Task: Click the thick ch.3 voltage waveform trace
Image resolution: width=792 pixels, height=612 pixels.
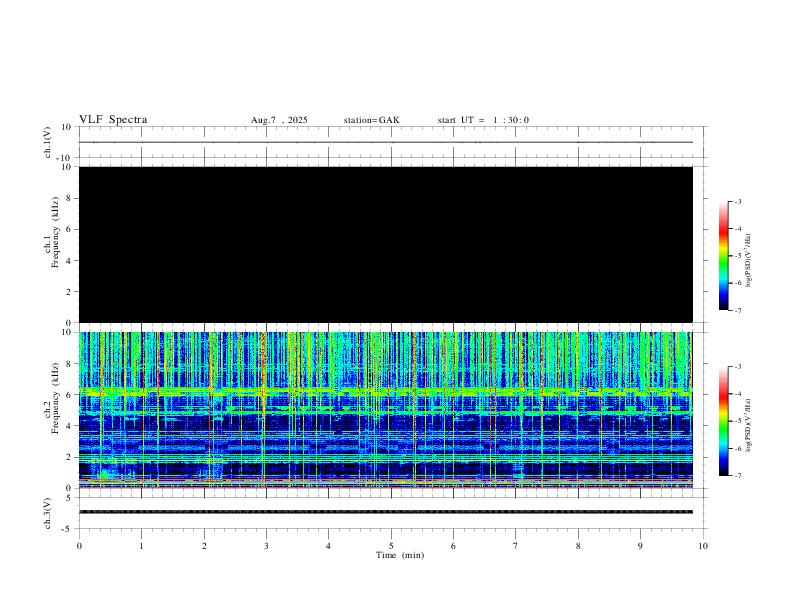Action: (386, 512)
